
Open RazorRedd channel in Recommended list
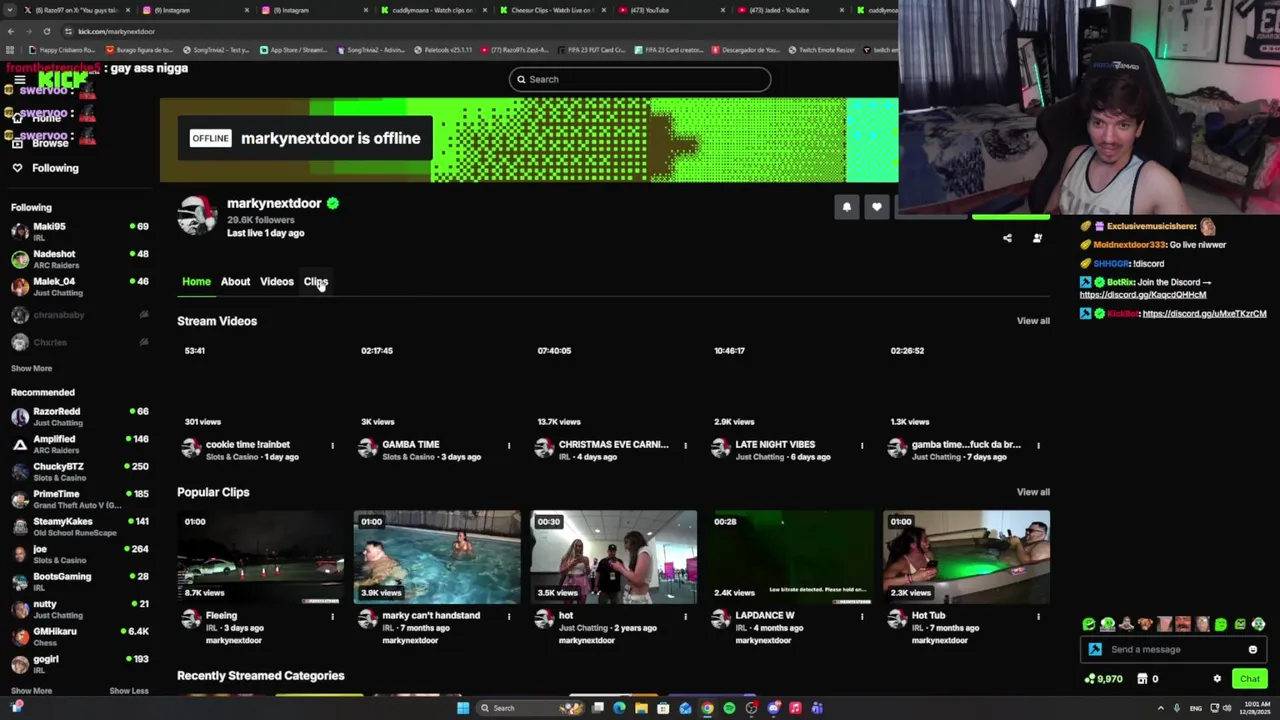[x=79, y=416]
